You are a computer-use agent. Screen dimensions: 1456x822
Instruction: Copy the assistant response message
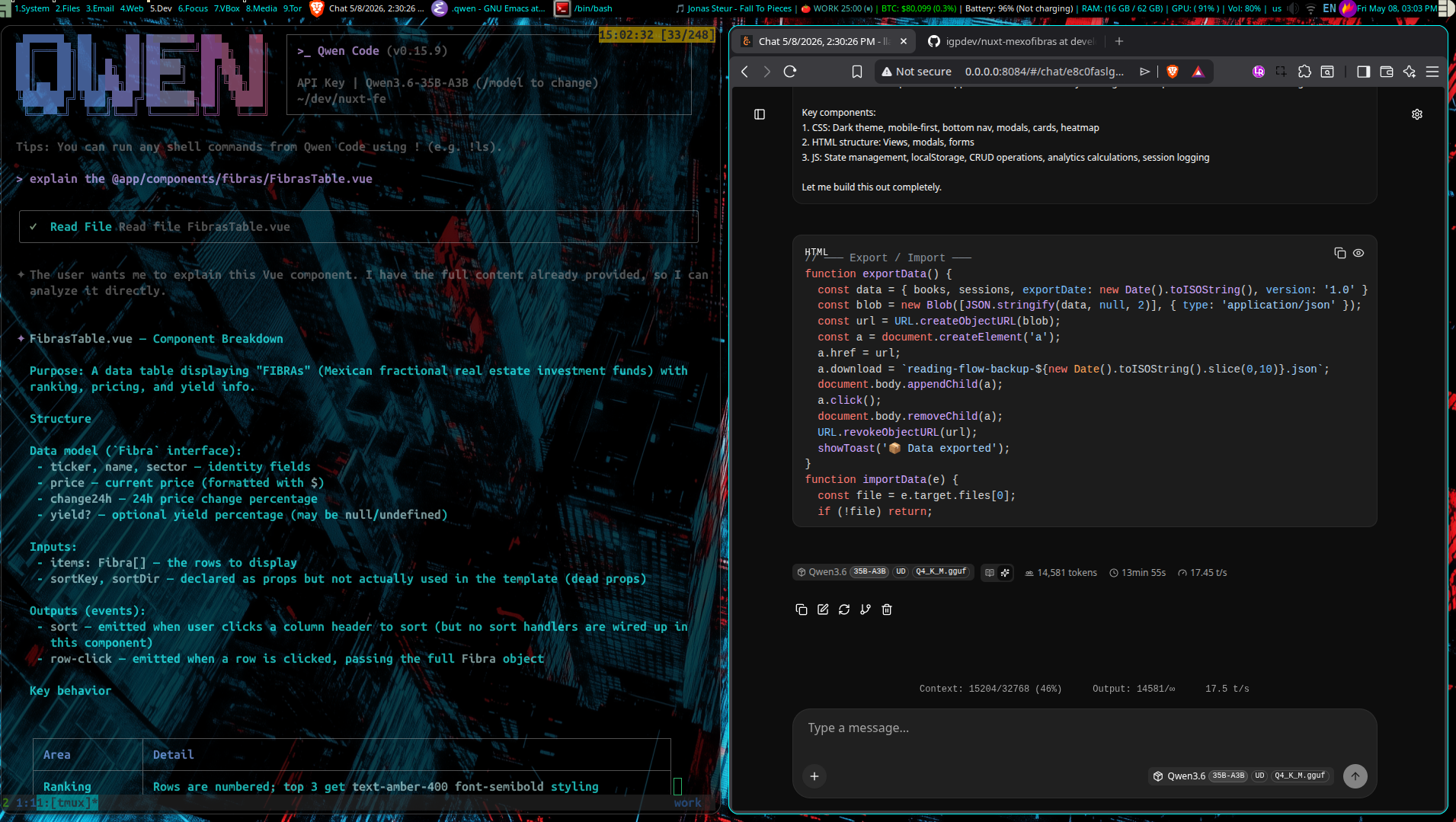(x=802, y=609)
